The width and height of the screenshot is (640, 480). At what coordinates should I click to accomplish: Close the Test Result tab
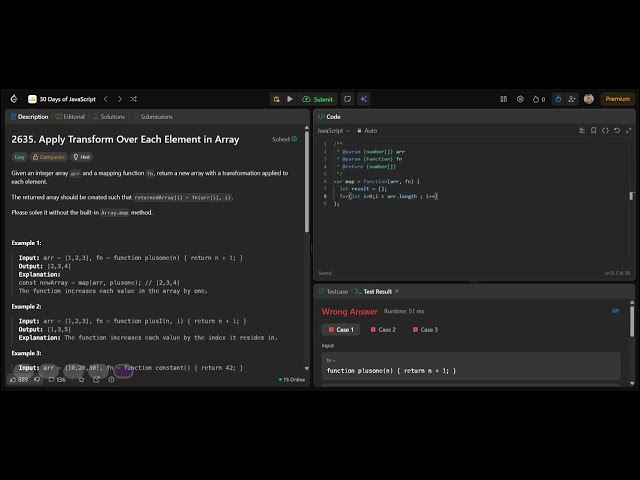point(397,291)
